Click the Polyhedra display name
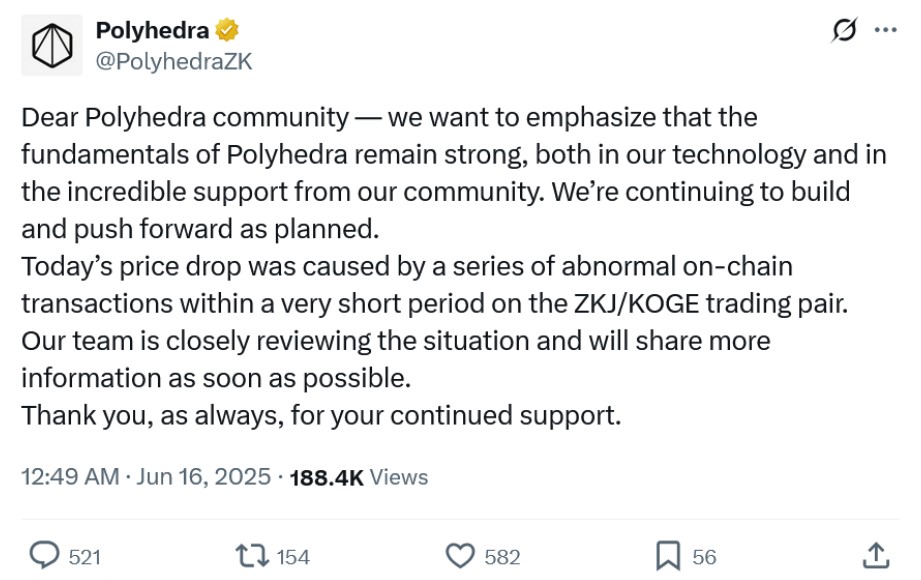921x580 pixels. pos(152,30)
